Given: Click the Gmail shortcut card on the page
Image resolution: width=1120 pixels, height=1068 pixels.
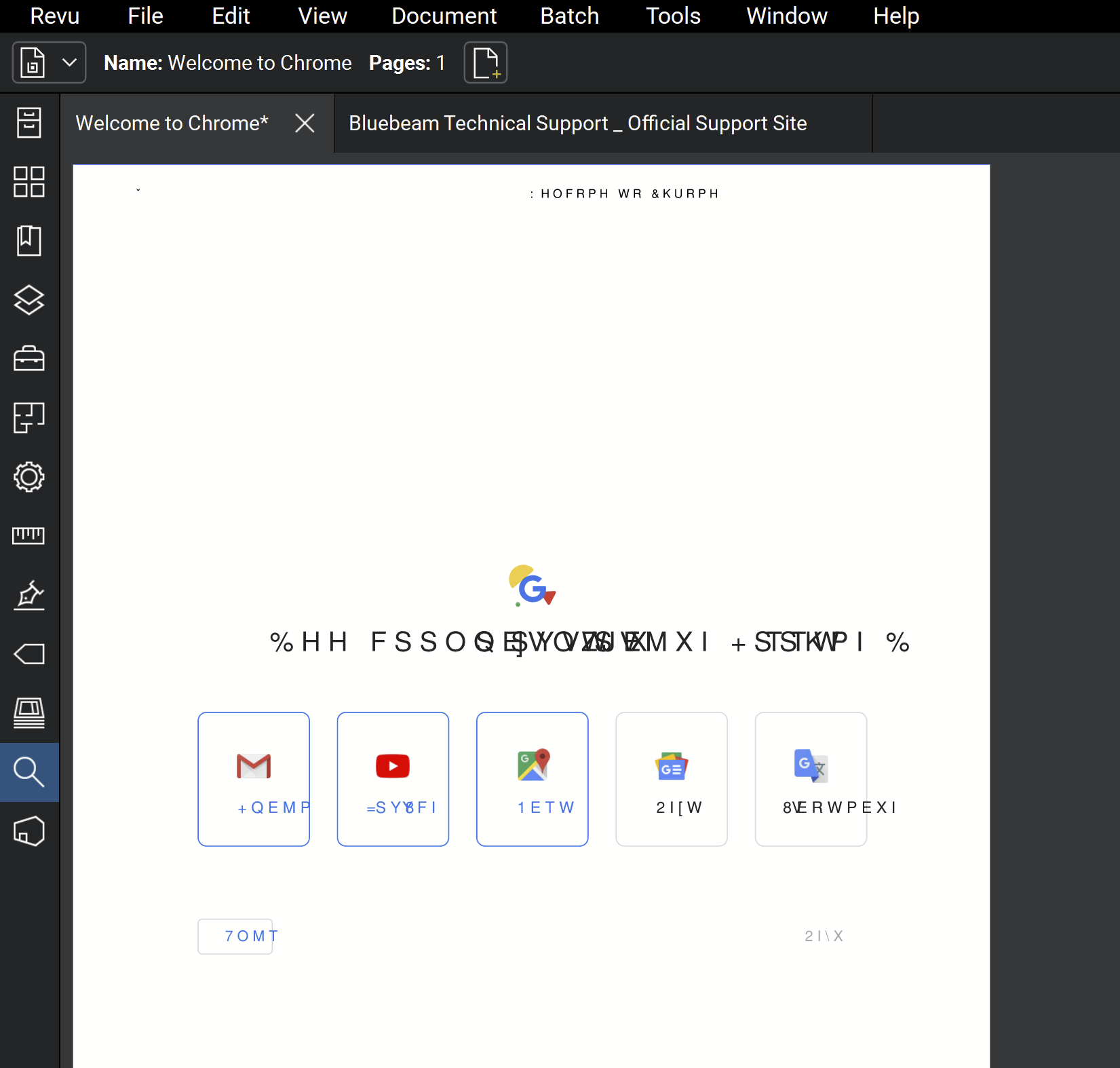Looking at the screenshot, I should coord(253,779).
